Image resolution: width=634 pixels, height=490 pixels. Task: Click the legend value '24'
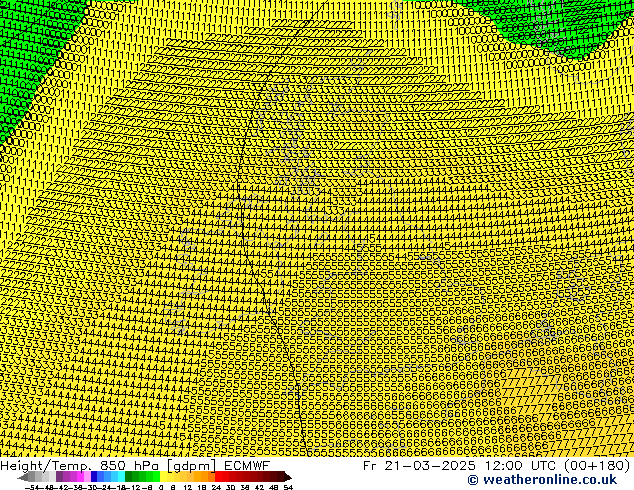pos(216,487)
